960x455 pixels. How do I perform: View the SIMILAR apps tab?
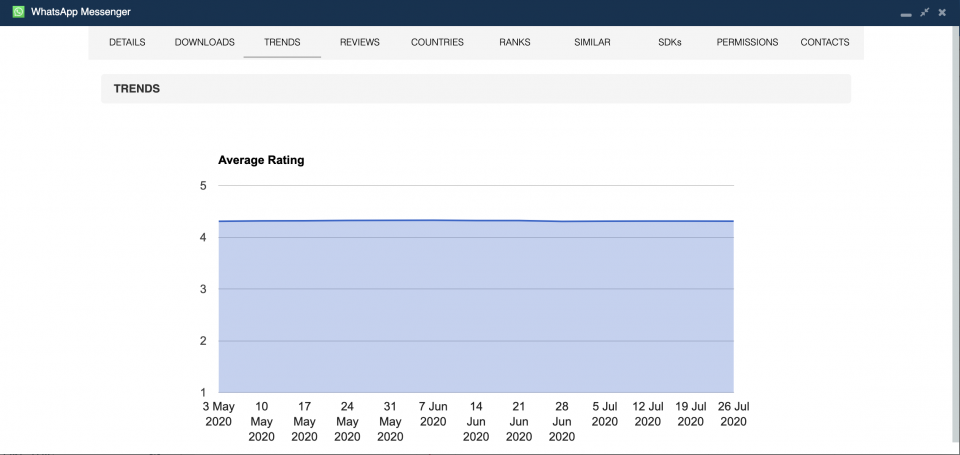(x=592, y=42)
